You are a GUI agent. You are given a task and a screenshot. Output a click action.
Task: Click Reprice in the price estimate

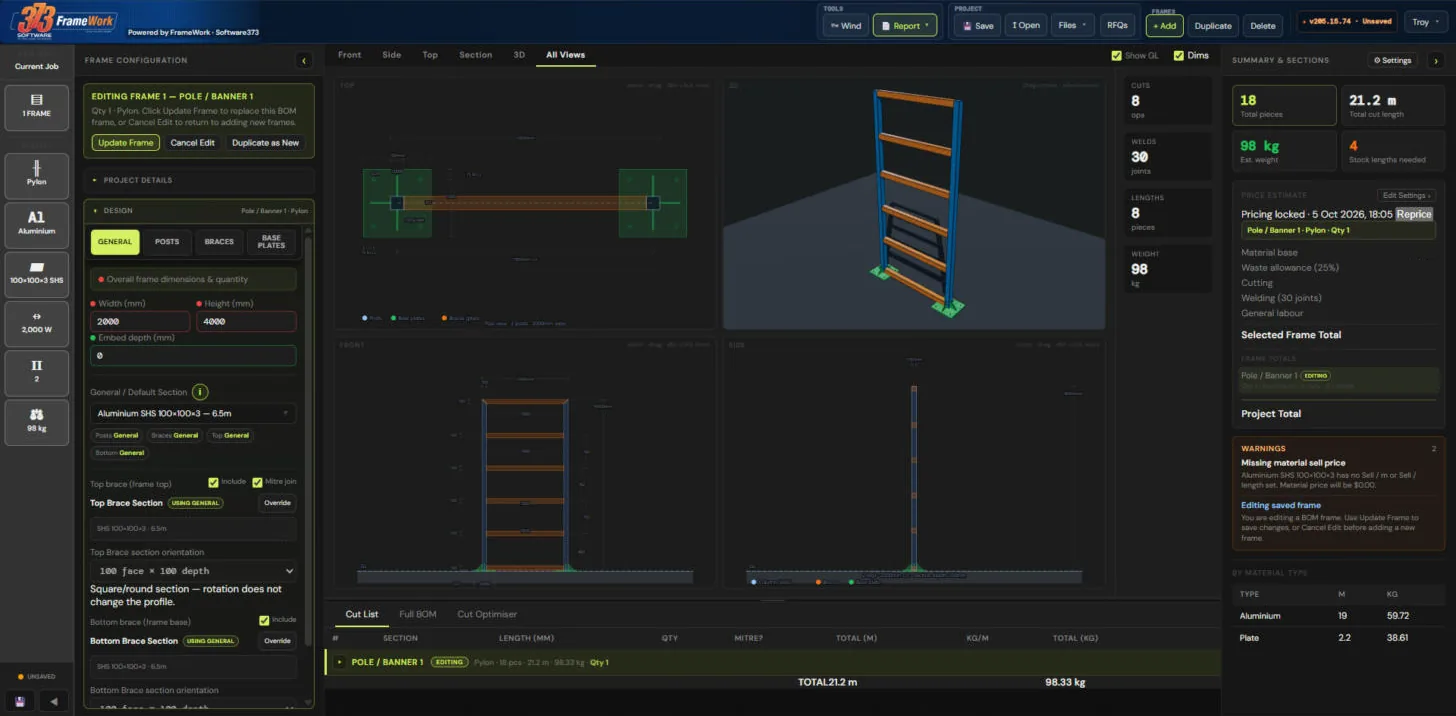click(x=1414, y=214)
